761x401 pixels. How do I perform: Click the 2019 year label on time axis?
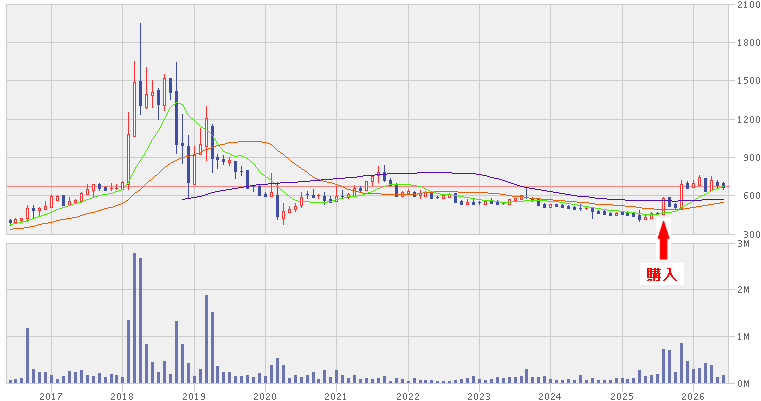click(x=194, y=397)
